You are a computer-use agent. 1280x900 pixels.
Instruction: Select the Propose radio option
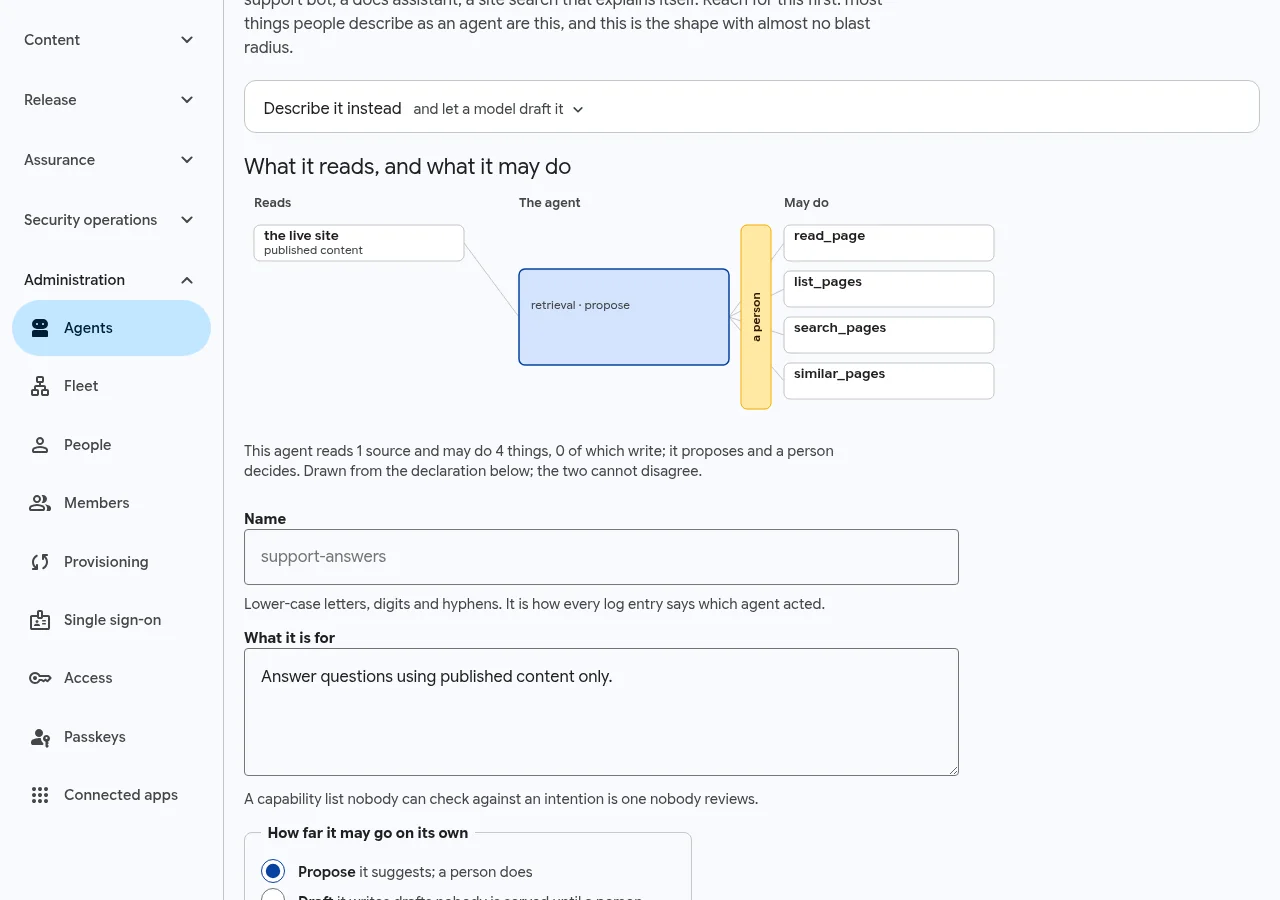[273, 871]
